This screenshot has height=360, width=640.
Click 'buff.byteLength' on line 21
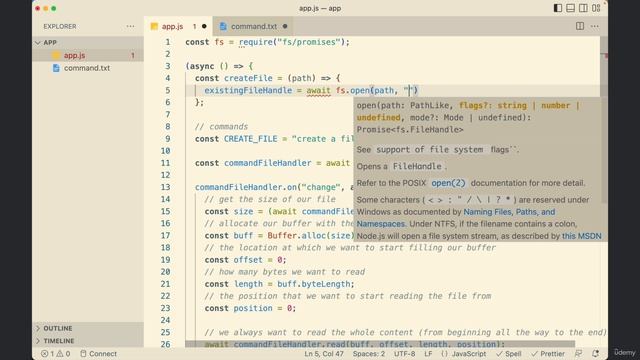pyautogui.click(x=314, y=284)
